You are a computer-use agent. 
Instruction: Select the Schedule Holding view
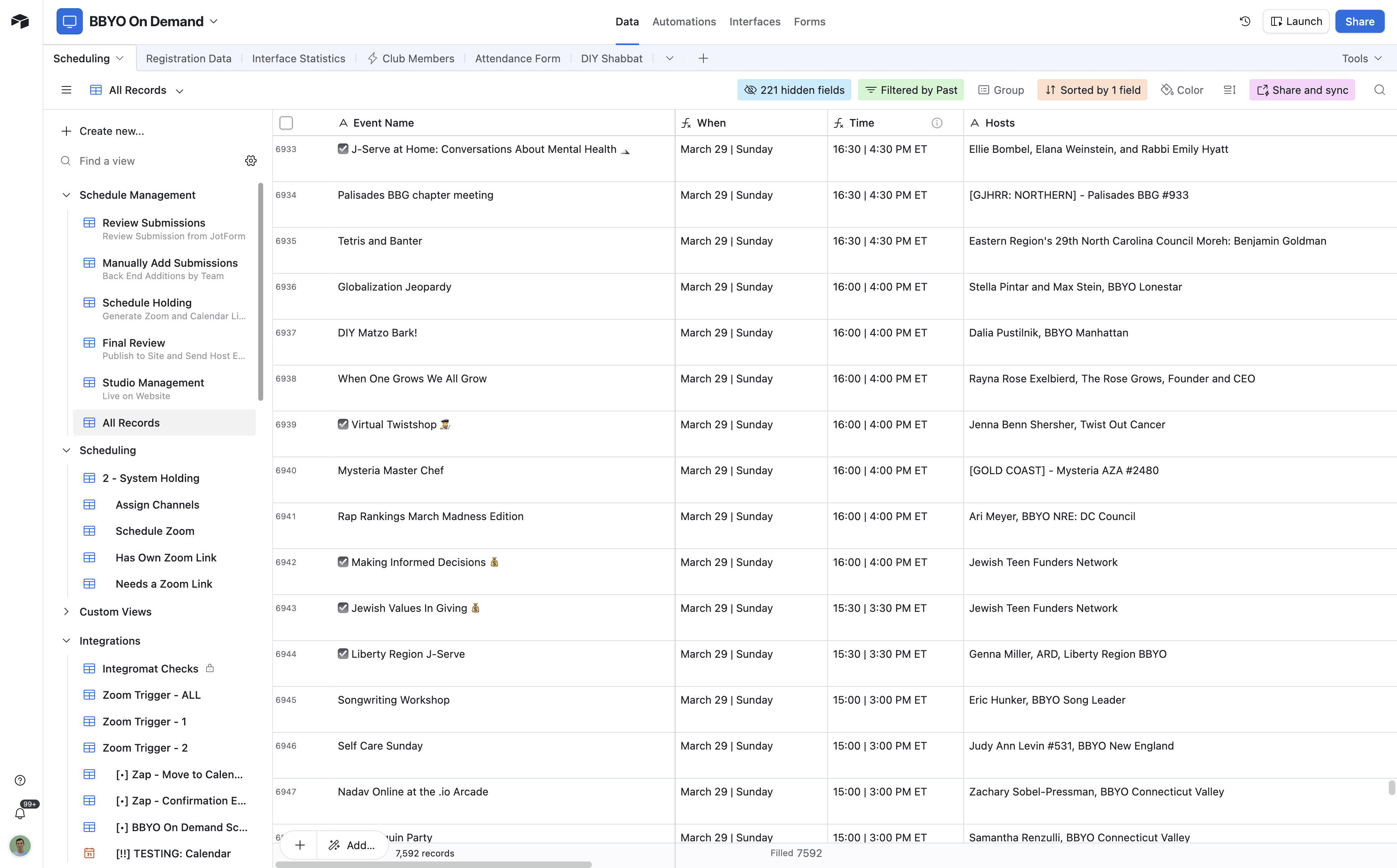click(164, 308)
